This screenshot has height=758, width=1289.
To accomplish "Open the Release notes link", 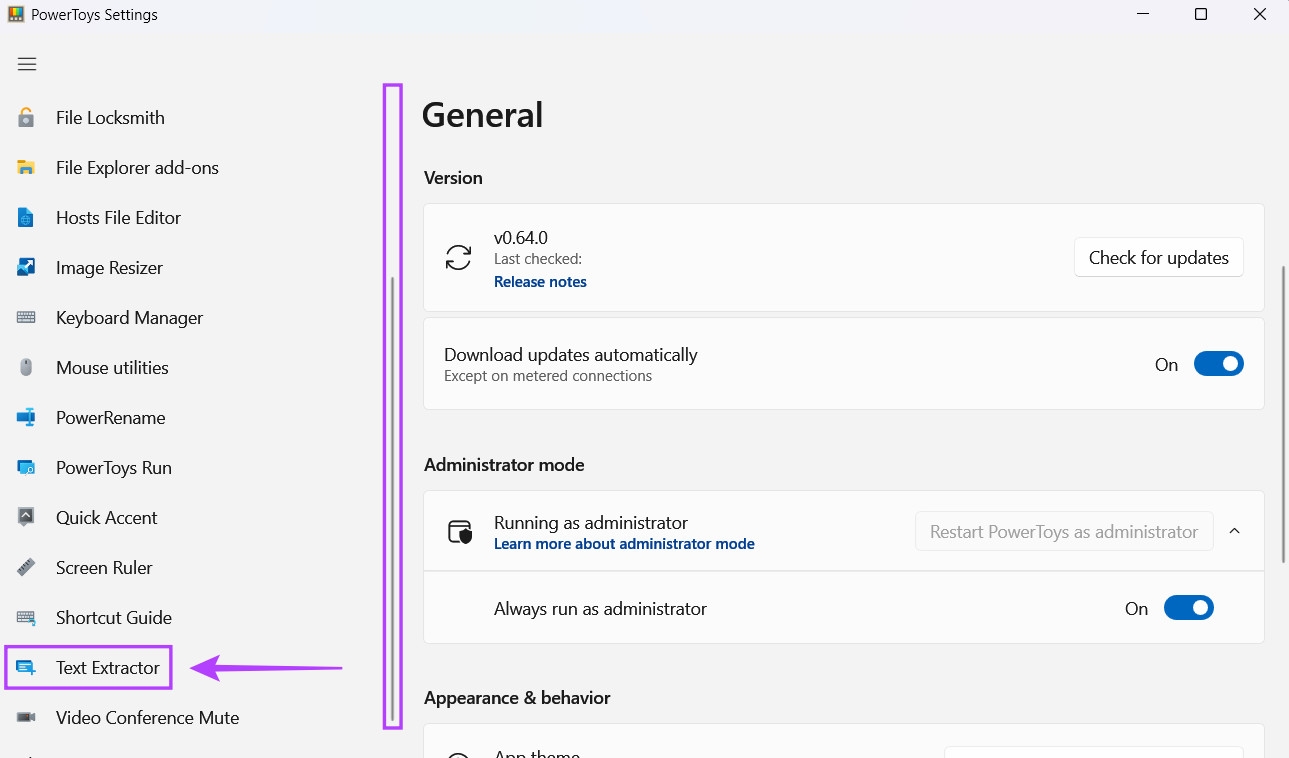I will coord(540,282).
